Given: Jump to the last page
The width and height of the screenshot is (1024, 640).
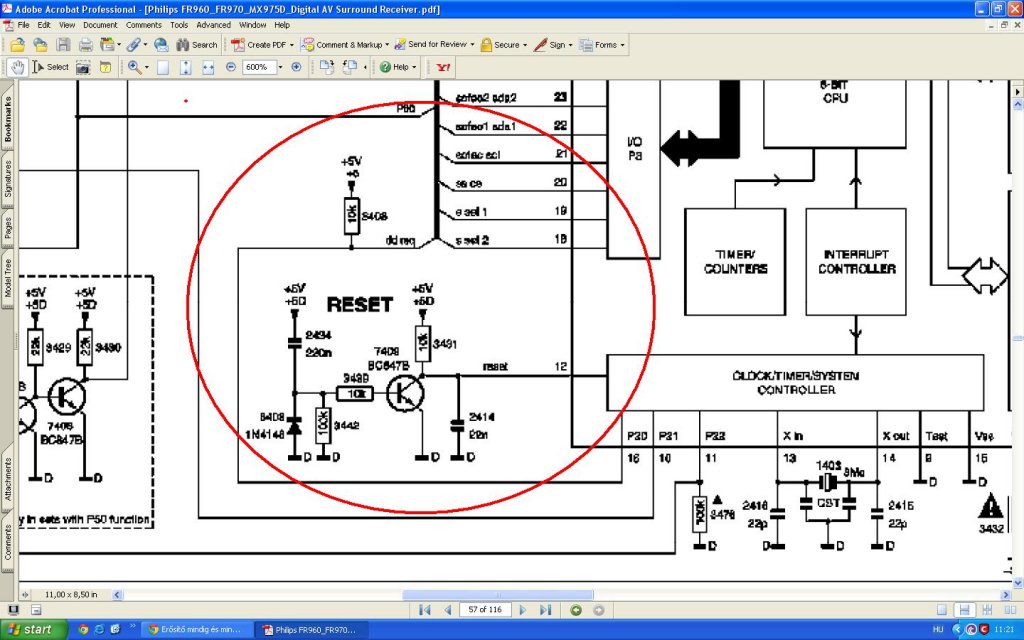Looking at the screenshot, I should click(x=545, y=610).
